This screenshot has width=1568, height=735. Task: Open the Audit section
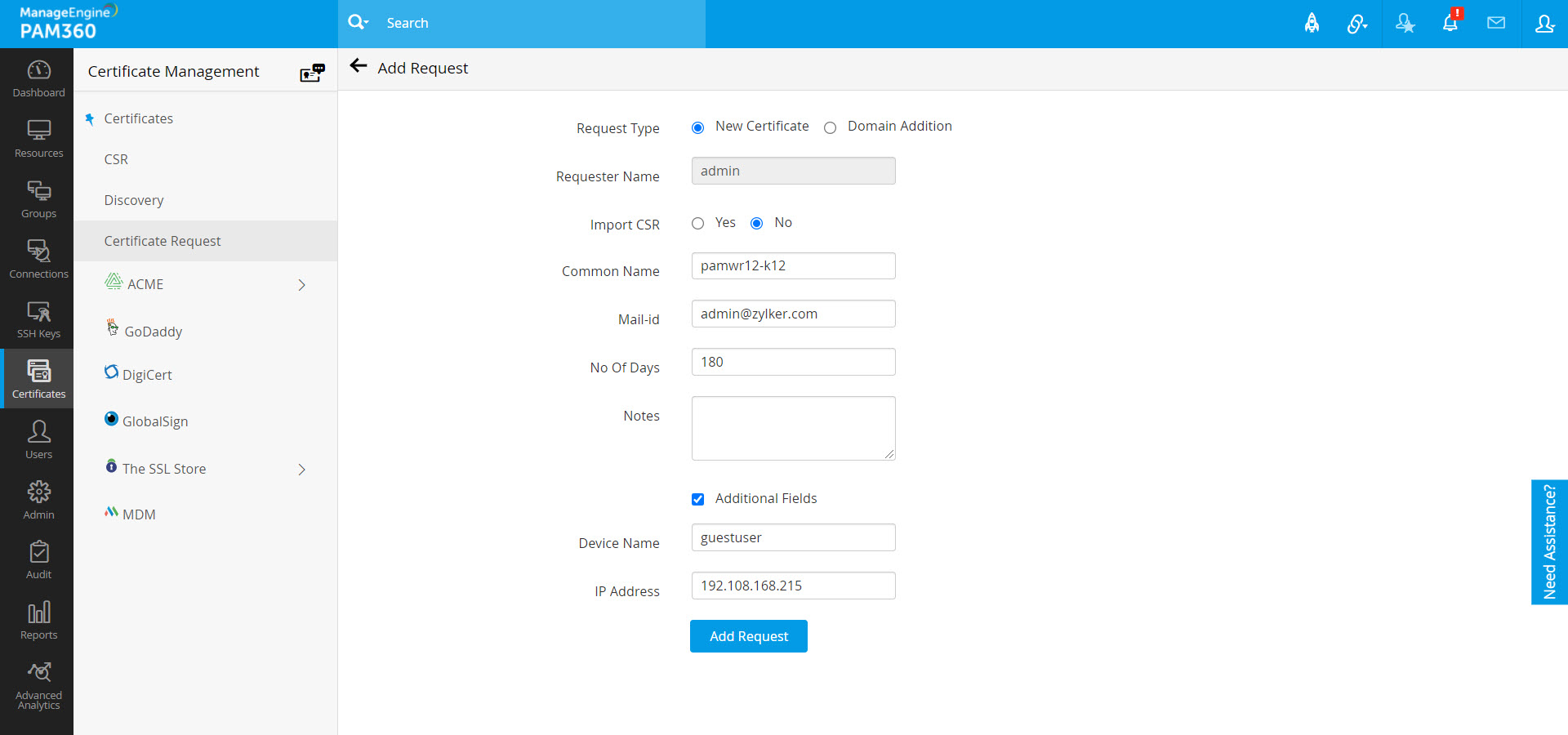click(38, 560)
